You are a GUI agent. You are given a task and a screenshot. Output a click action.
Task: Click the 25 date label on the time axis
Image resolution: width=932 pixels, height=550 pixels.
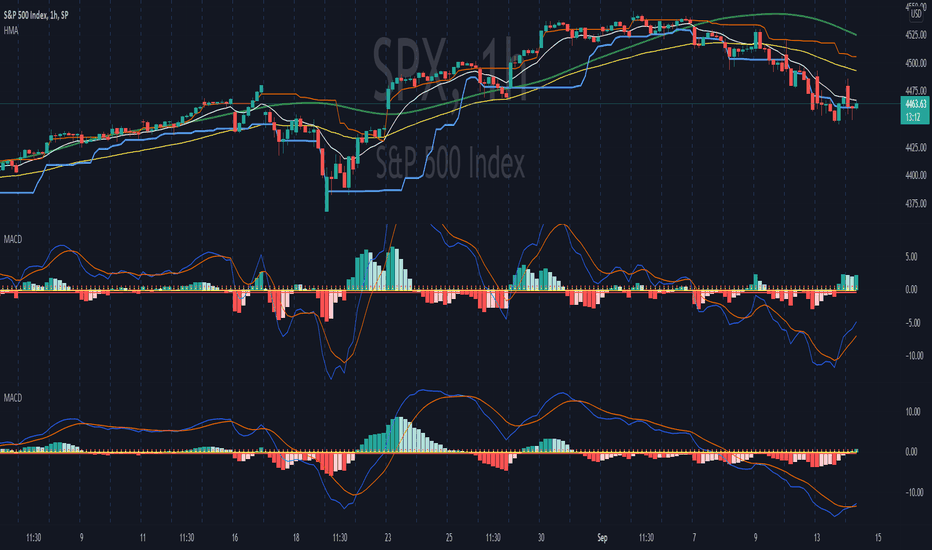[449, 538]
